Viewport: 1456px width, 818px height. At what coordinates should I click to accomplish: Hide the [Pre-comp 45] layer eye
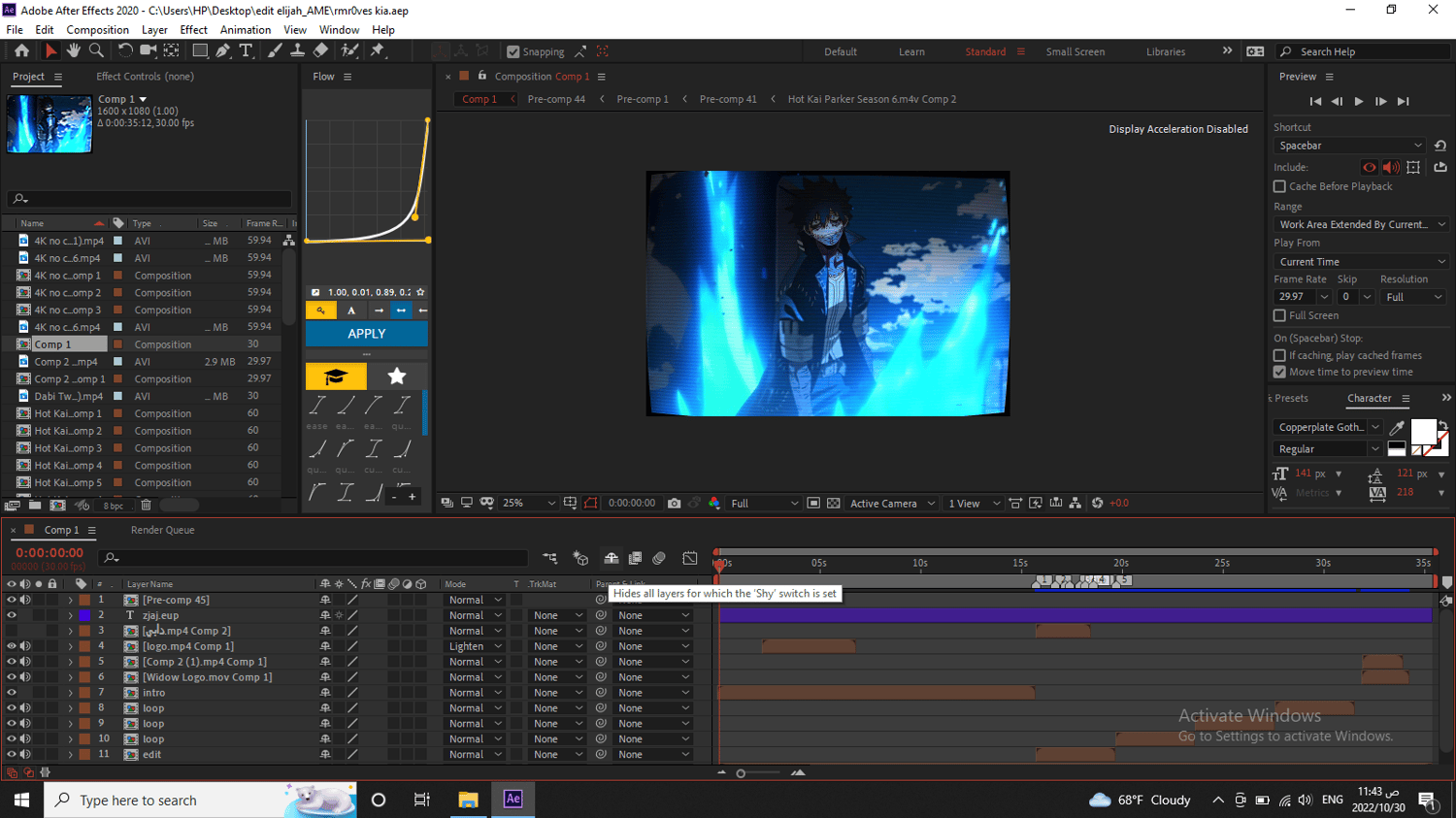tap(12, 600)
